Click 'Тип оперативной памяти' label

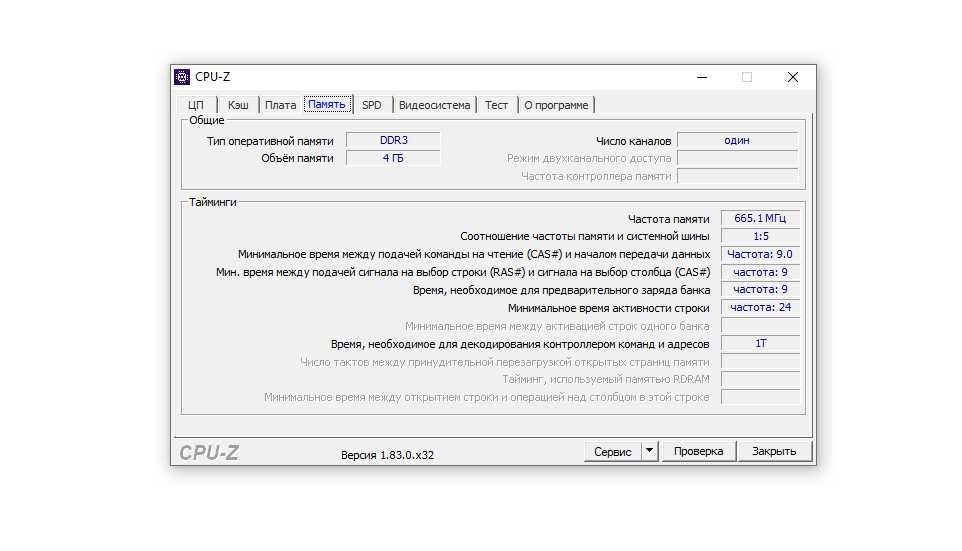(x=270, y=141)
